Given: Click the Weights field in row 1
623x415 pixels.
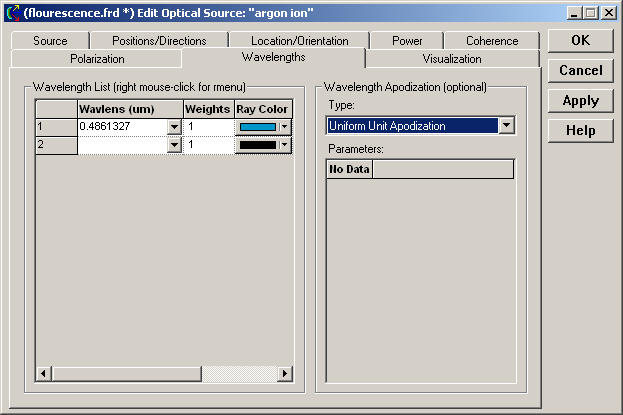Looking at the screenshot, I should click(x=208, y=127).
